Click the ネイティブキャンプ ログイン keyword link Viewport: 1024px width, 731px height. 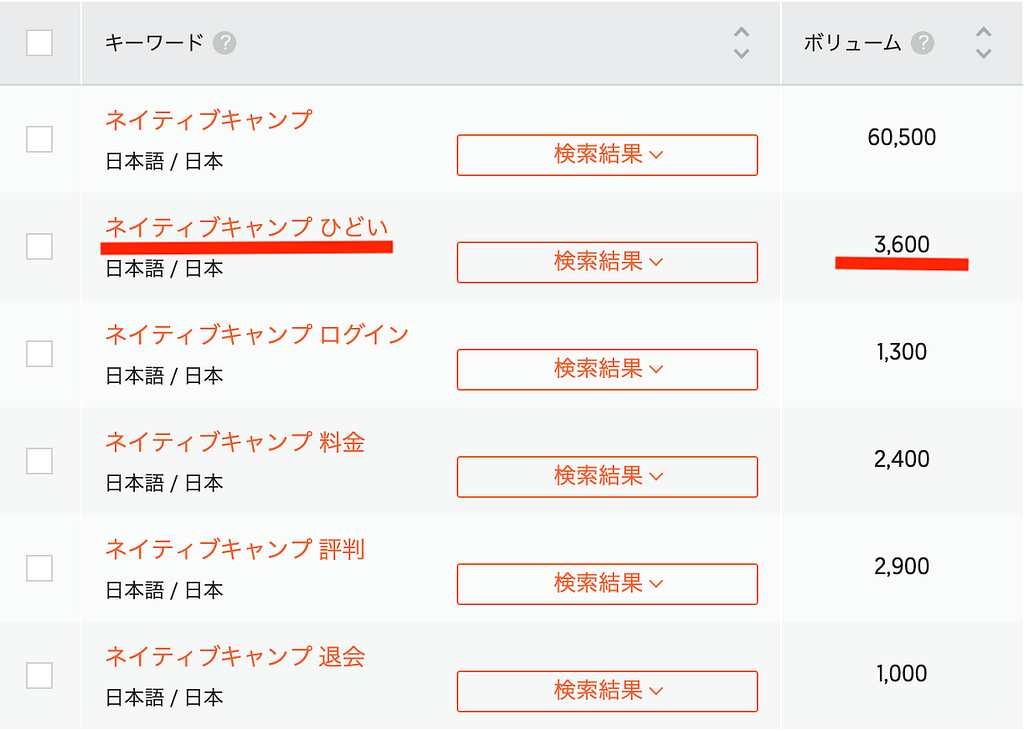coord(257,335)
